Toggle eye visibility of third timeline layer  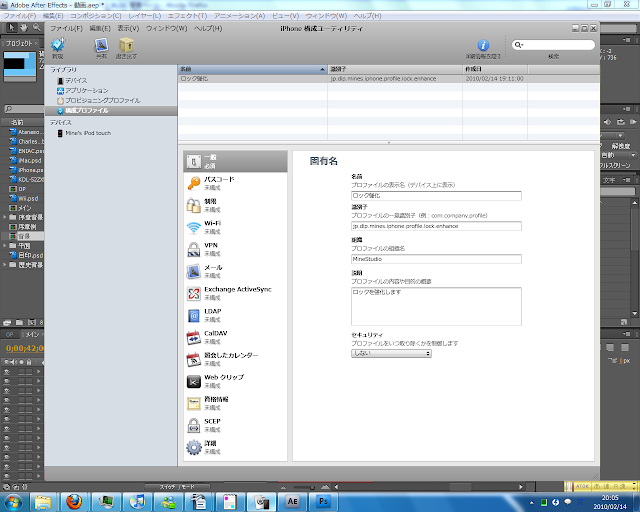pyautogui.click(x=7, y=390)
